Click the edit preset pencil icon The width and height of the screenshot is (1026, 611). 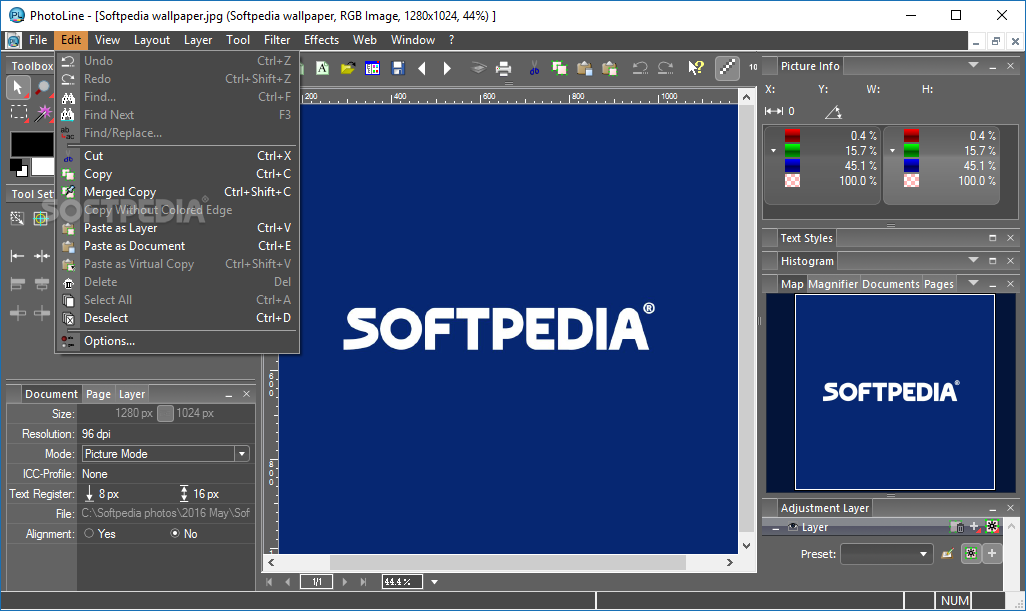pyautogui.click(x=947, y=554)
